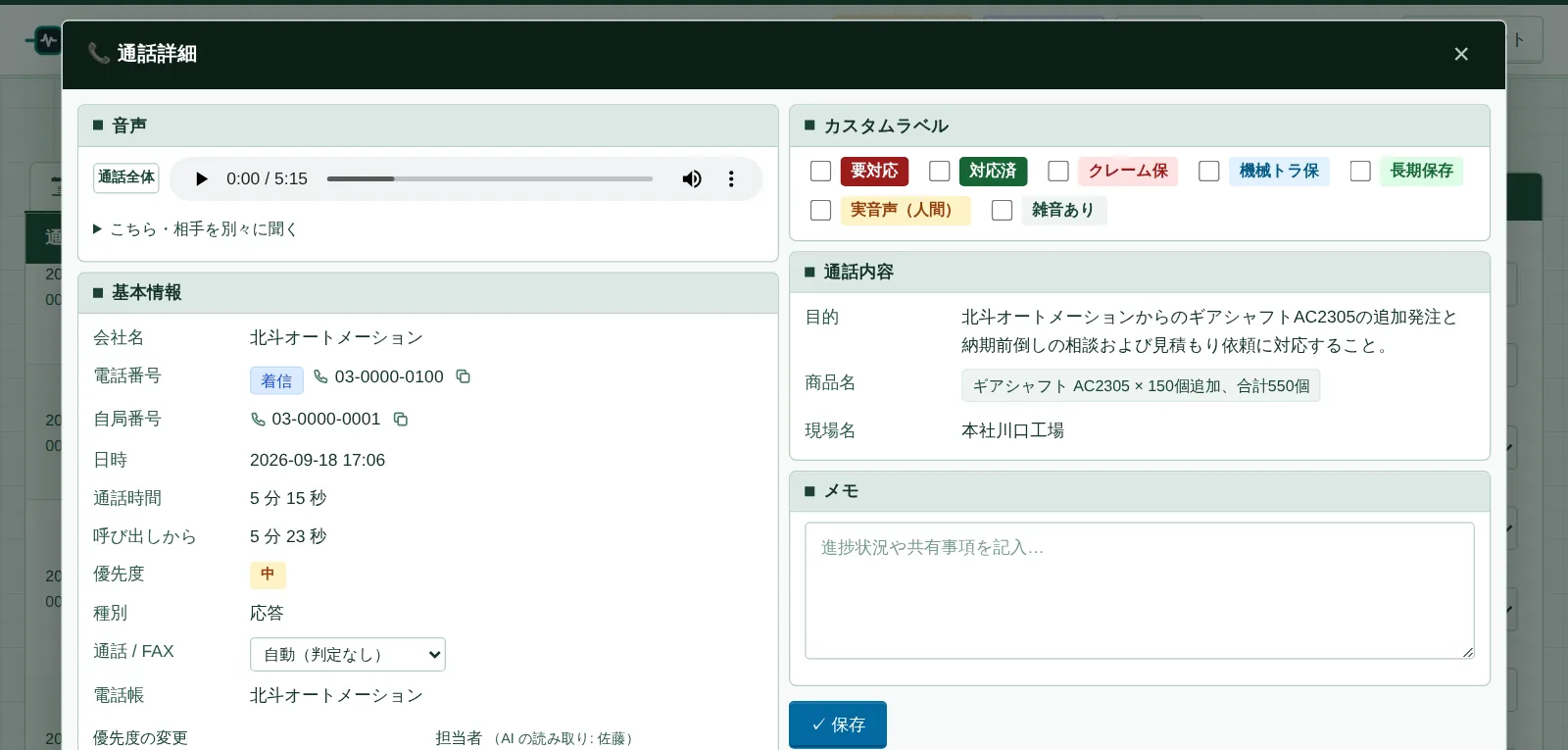Check the 対応済 label checkbox
This screenshot has height=750, width=1568.
click(x=940, y=171)
